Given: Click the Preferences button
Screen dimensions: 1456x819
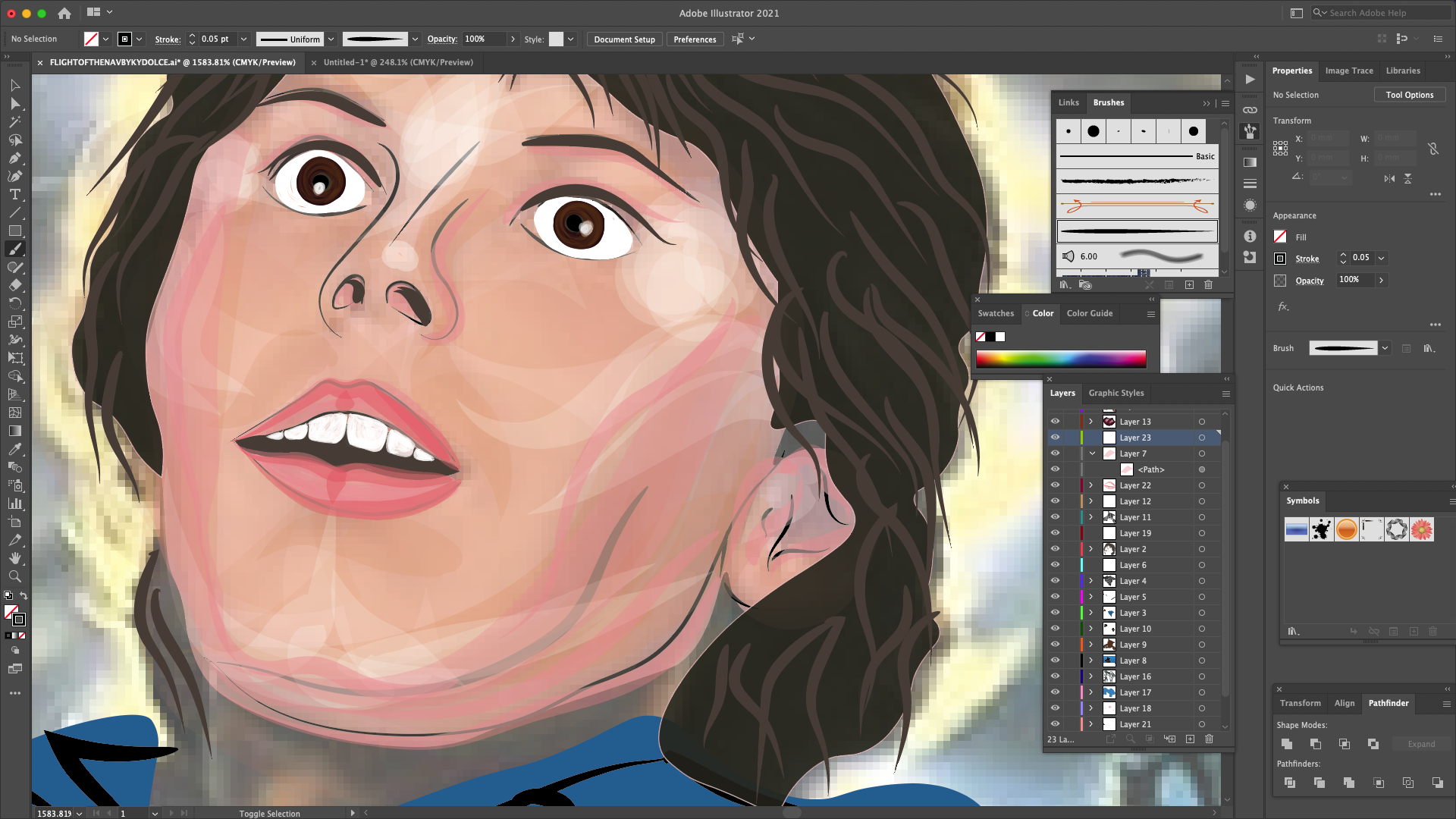Looking at the screenshot, I should (x=695, y=39).
